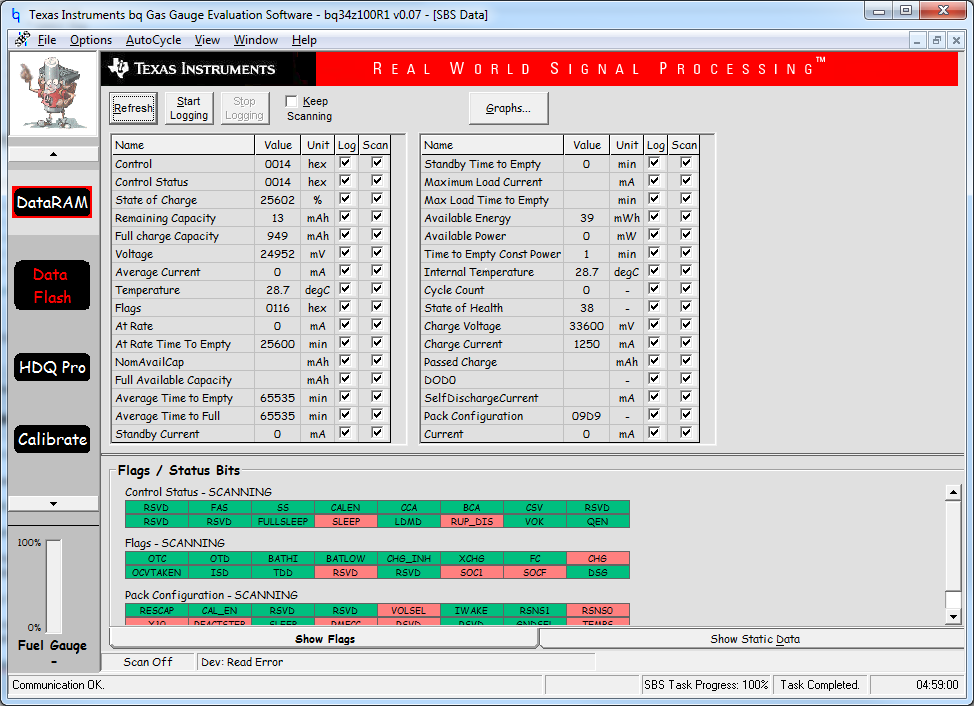Click flags panel scroll down arrow
974x706 pixels.
coord(953,616)
